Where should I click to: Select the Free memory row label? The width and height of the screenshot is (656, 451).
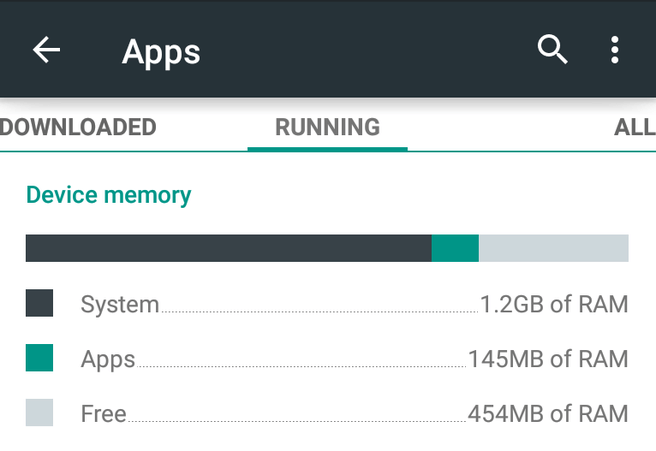point(104,414)
